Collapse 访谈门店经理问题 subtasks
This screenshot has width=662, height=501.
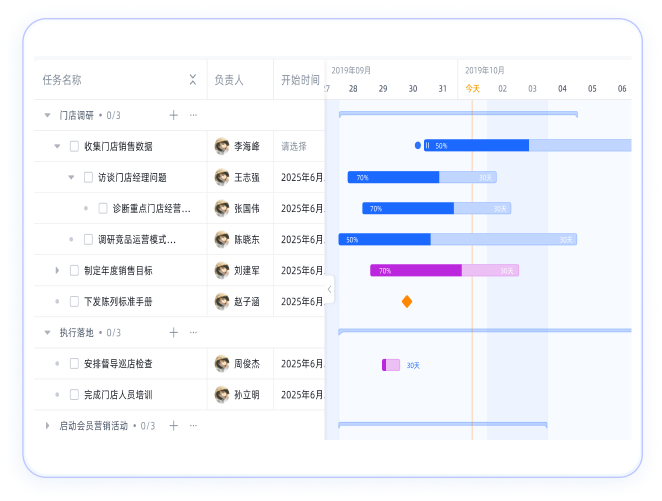(71, 177)
